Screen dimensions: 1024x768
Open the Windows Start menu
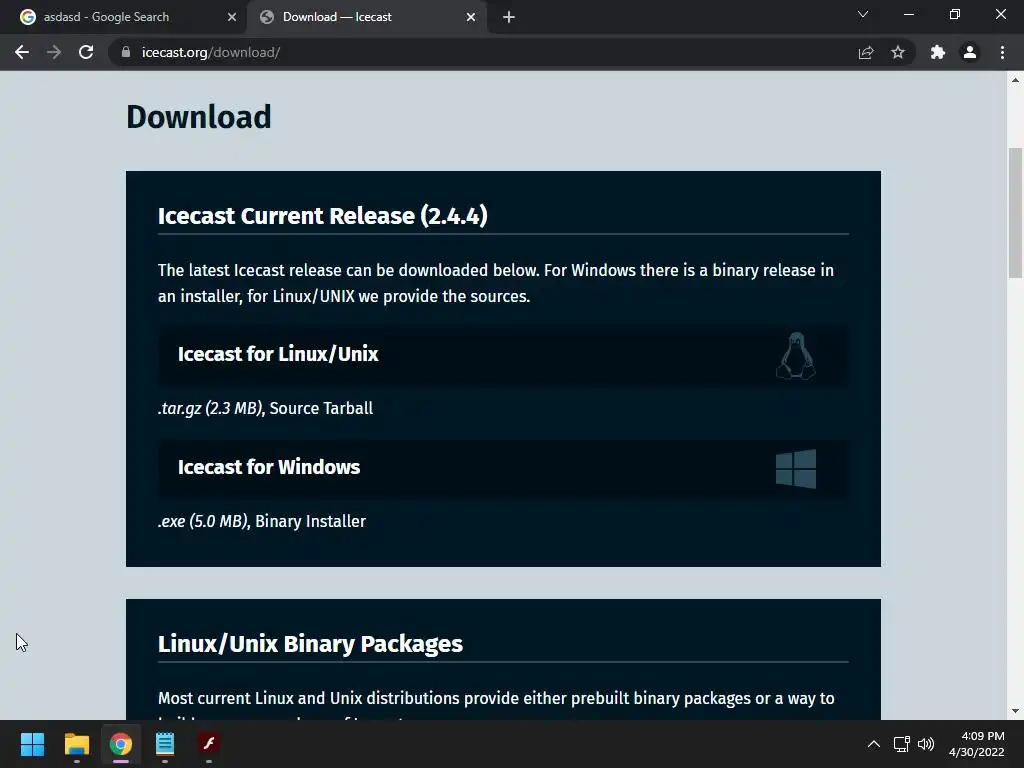pos(32,744)
